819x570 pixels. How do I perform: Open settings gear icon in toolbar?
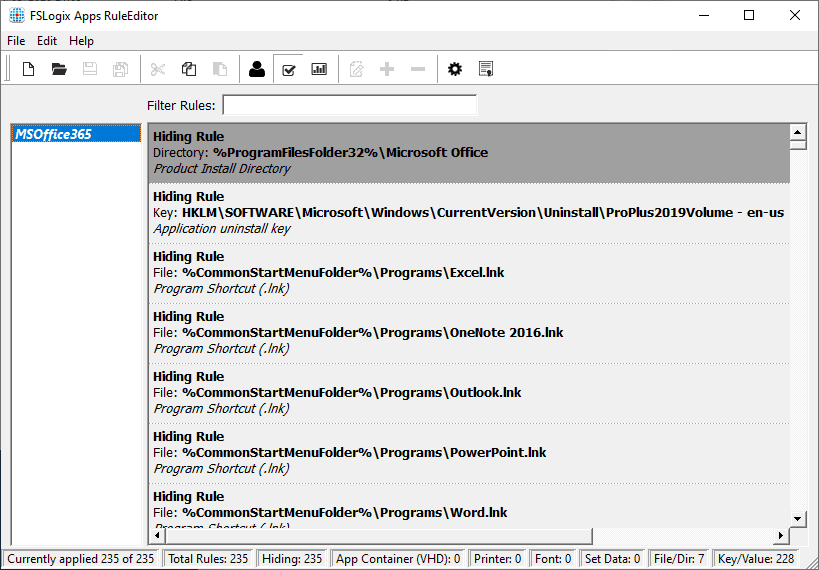[x=455, y=69]
